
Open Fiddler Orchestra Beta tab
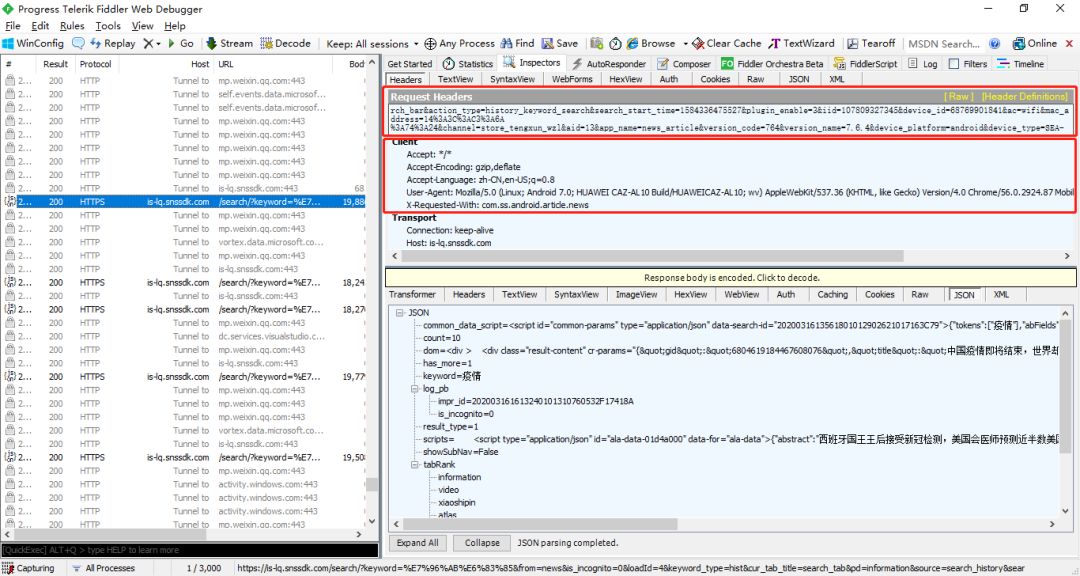pyautogui.click(x=772, y=63)
